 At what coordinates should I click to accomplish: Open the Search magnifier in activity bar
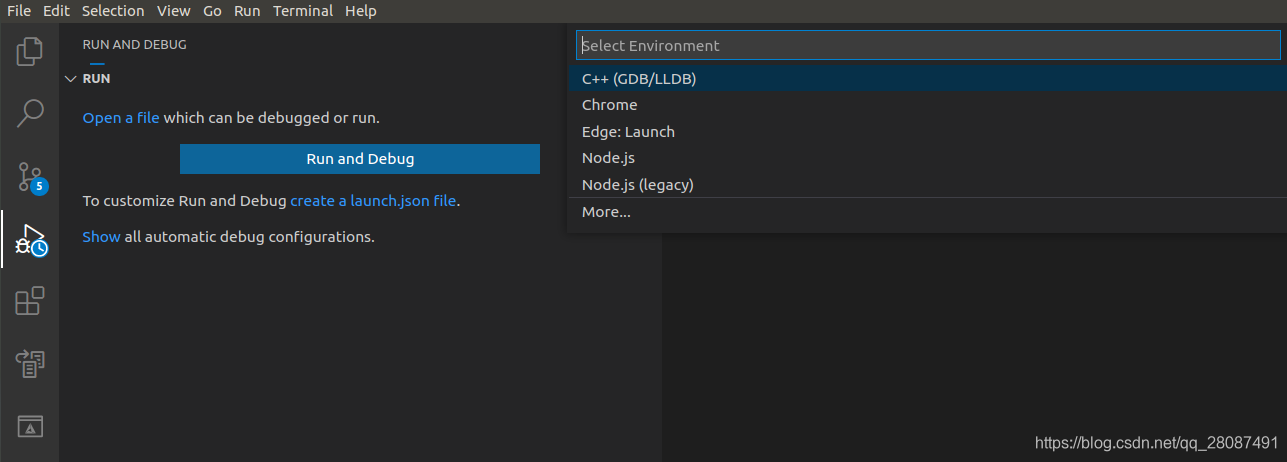coord(30,113)
